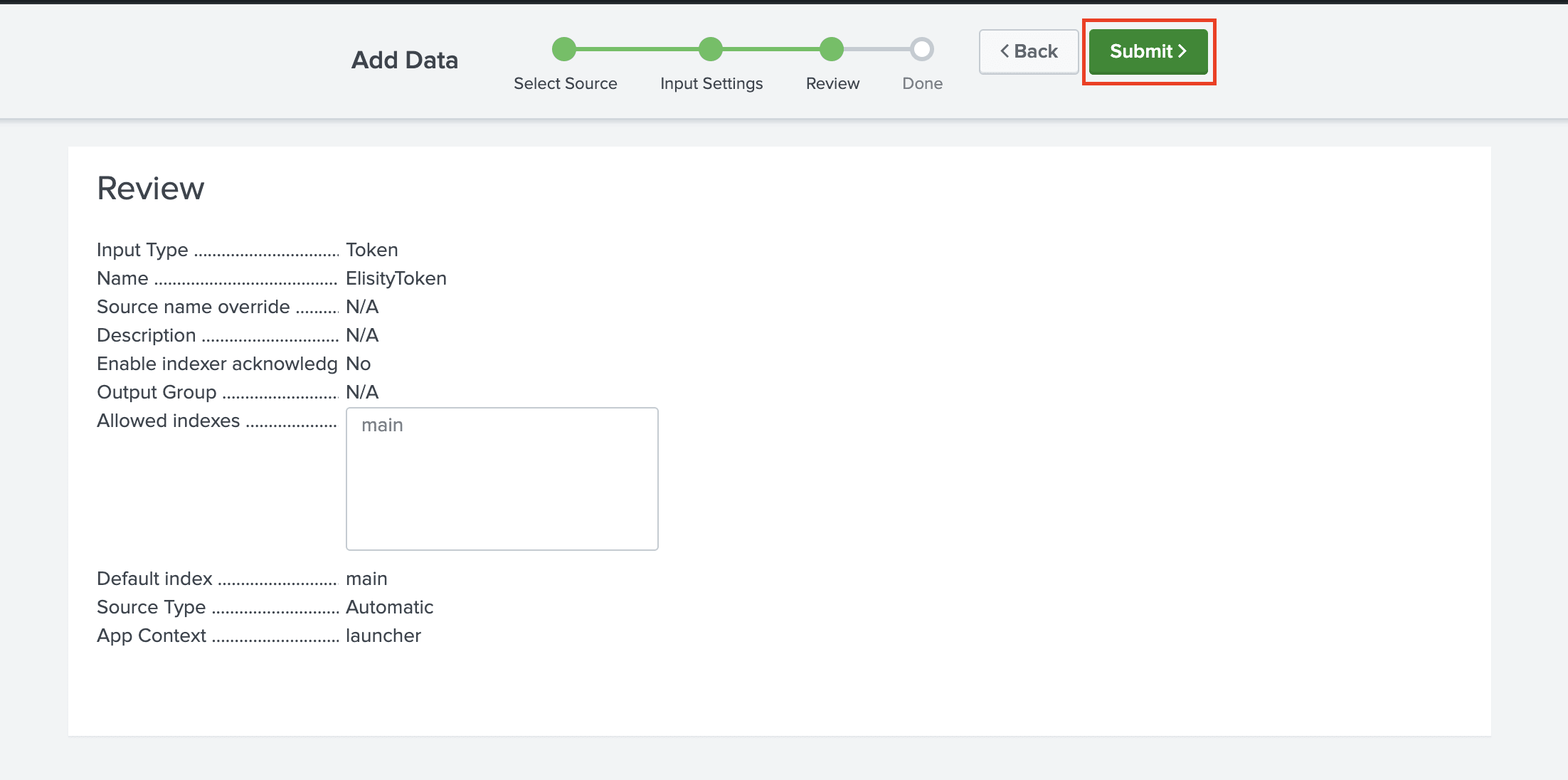Click the Review step circle
This screenshot has width=1568, height=780.
pos(831,49)
